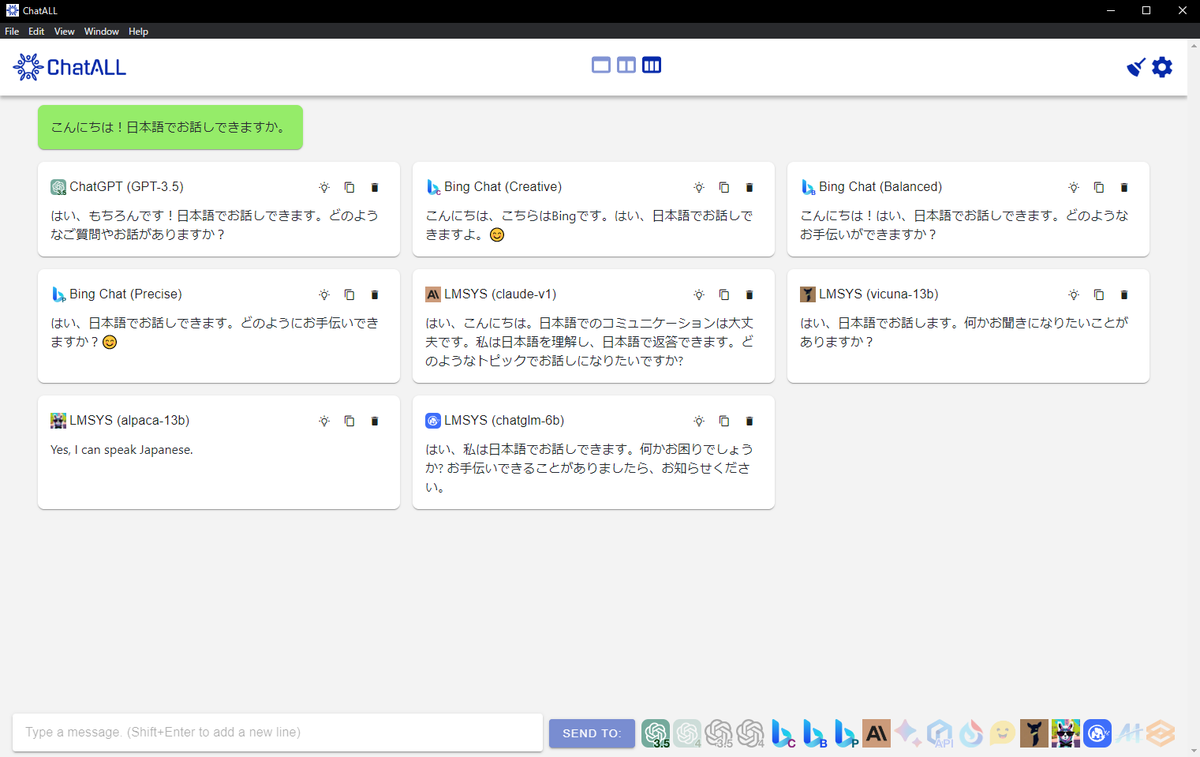Image resolution: width=1200 pixels, height=757 pixels.
Task: Open the Help menu
Action: 138,31
